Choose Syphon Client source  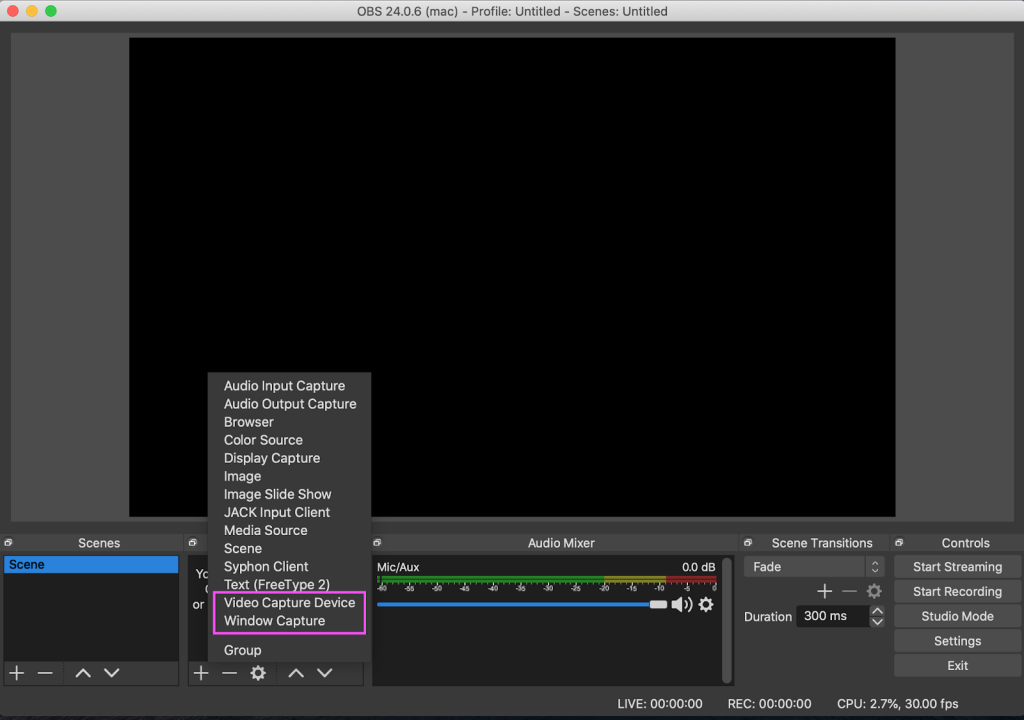266,567
